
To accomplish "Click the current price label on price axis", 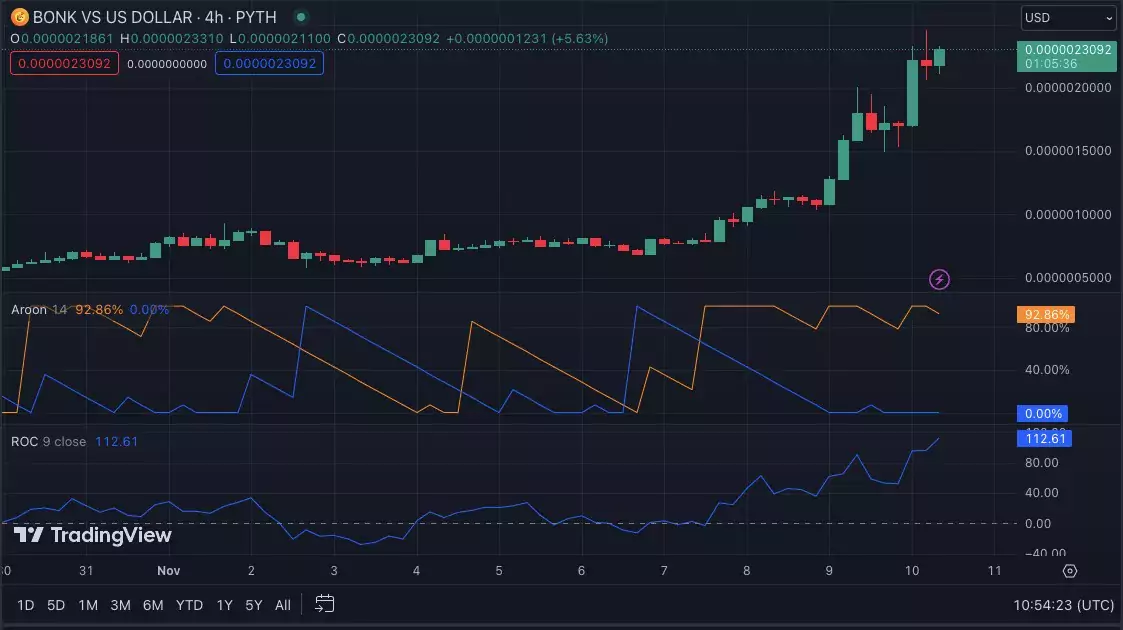I will click(1067, 57).
